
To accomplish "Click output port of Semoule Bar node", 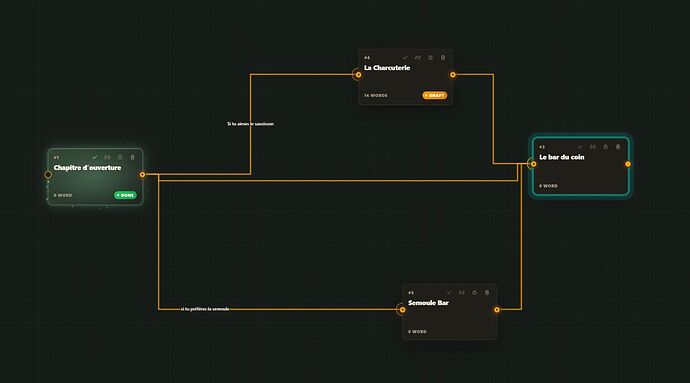I will pos(497,310).
